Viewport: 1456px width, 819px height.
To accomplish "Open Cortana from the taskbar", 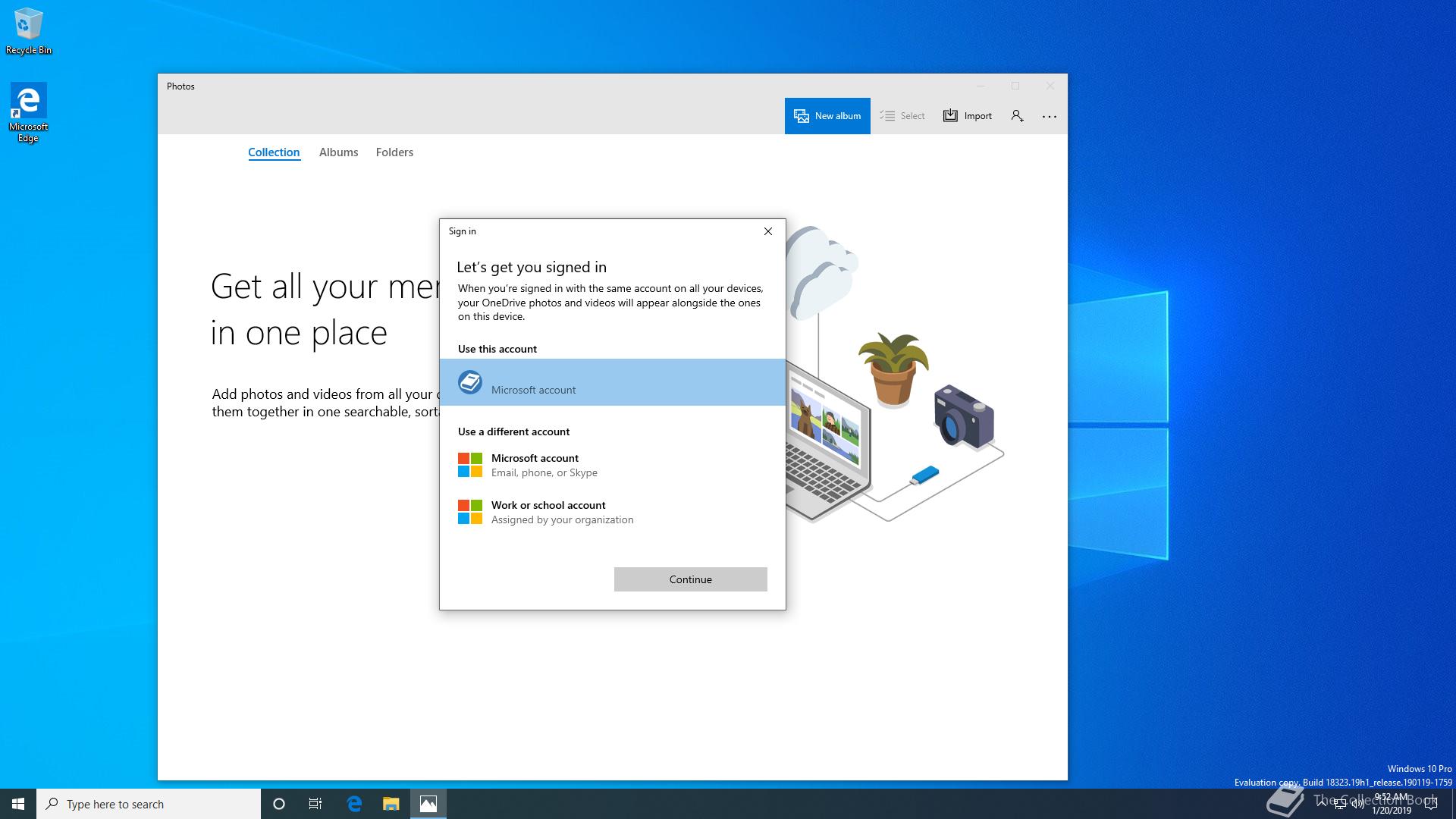I will point(279,804).
